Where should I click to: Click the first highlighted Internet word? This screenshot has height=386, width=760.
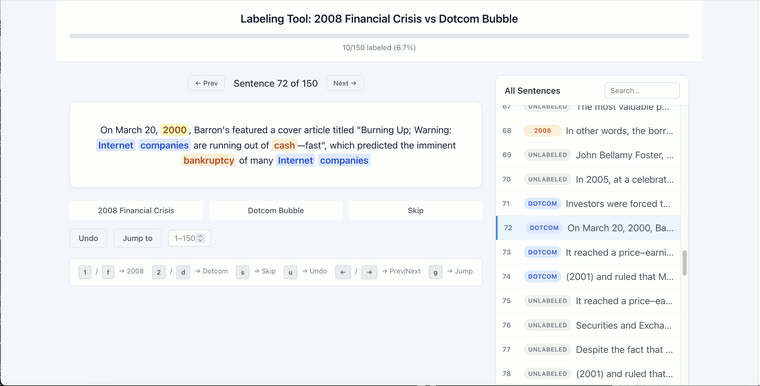click(x=116, y=145)
